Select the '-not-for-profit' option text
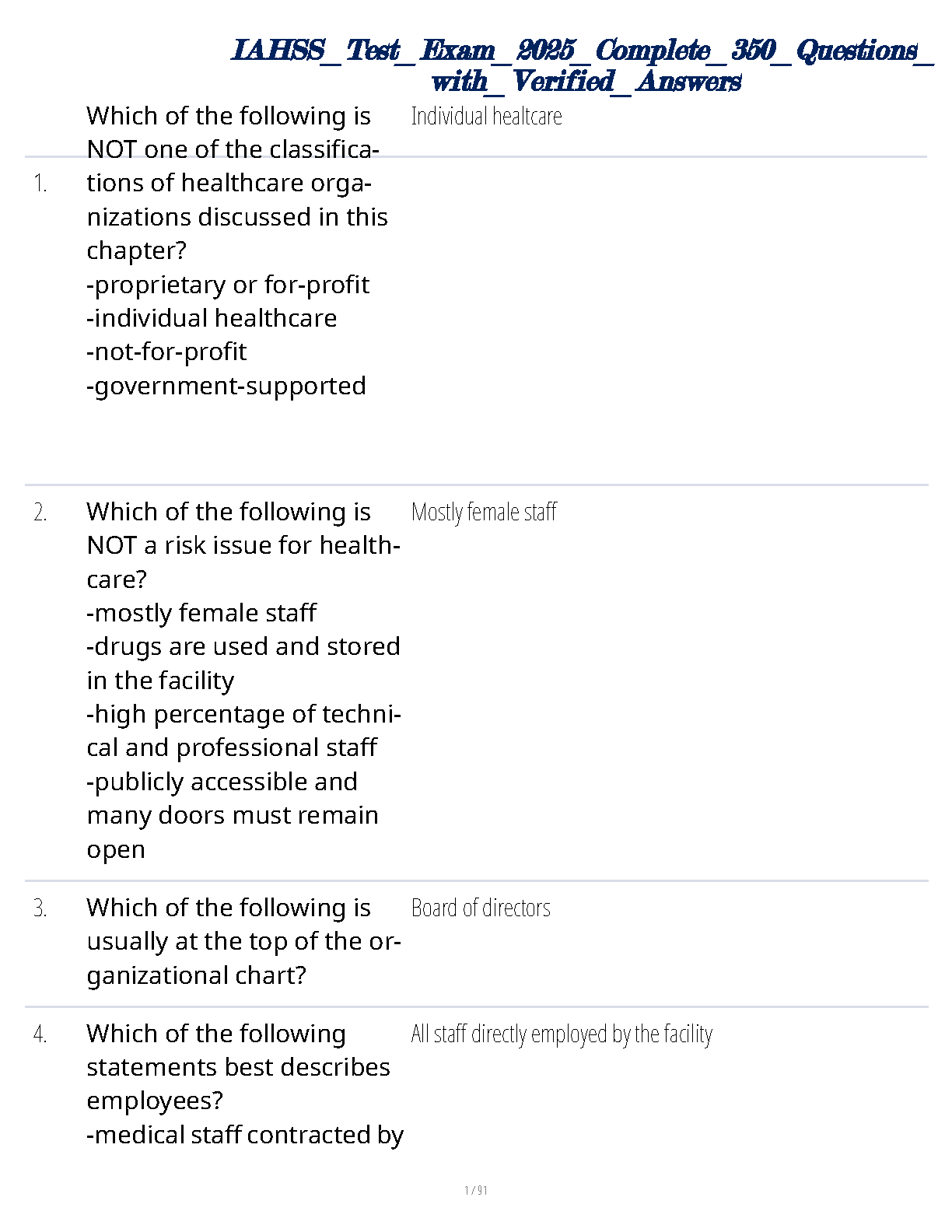 pos(166,352)
